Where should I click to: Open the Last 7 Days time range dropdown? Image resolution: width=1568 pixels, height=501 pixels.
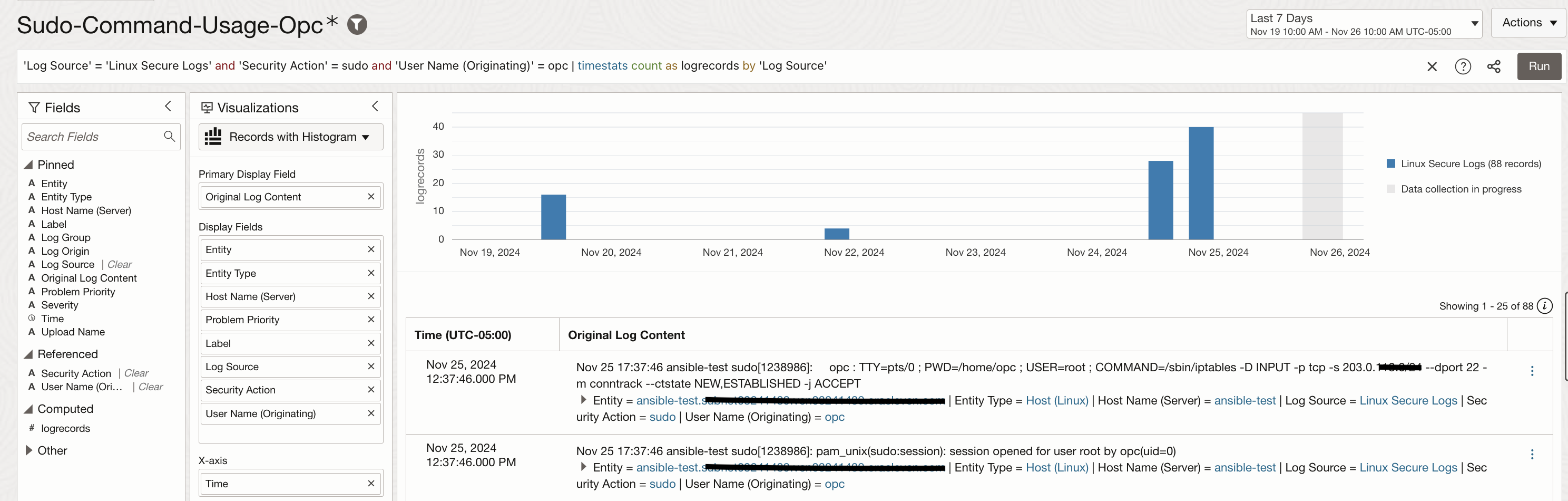[1364, 24]
